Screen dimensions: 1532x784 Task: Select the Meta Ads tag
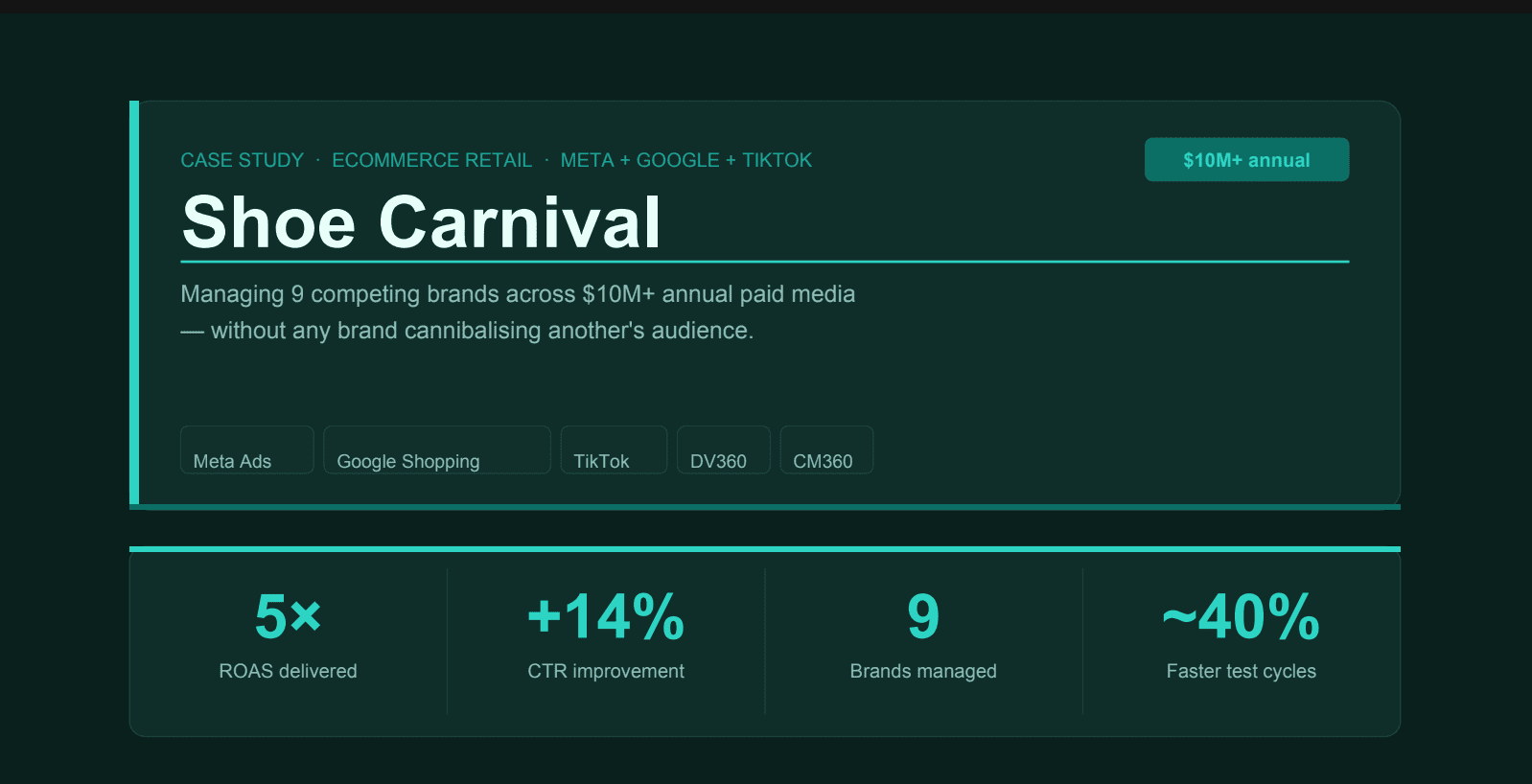tap(247, 450)
